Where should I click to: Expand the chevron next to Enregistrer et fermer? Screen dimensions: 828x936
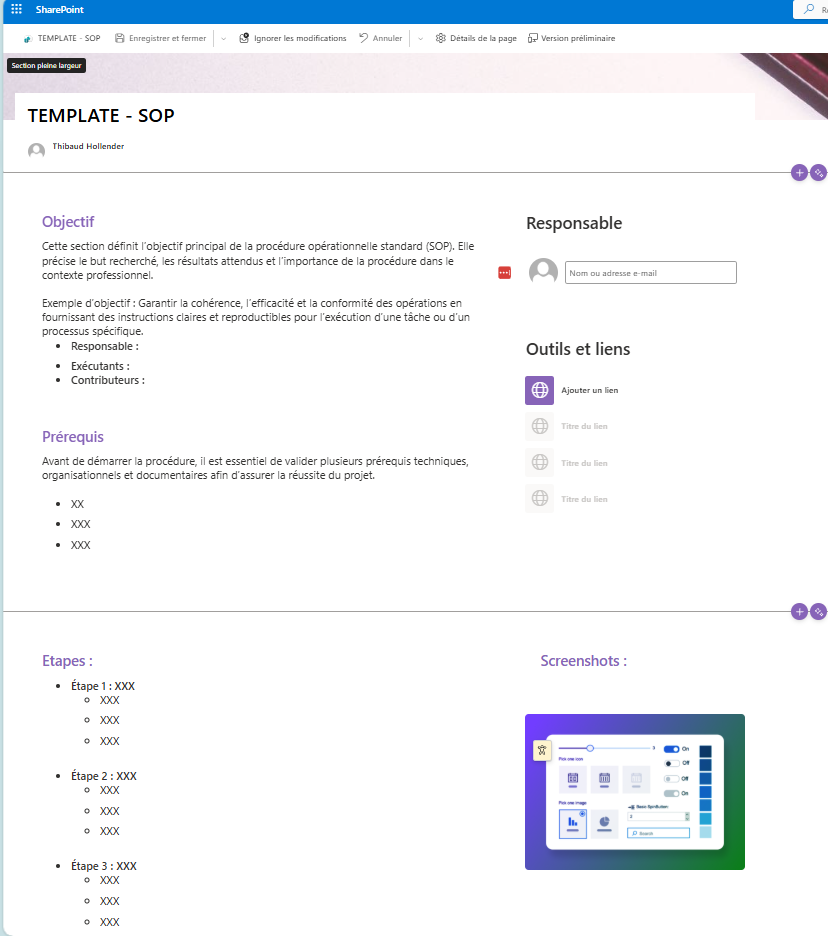tap(223, 39)
